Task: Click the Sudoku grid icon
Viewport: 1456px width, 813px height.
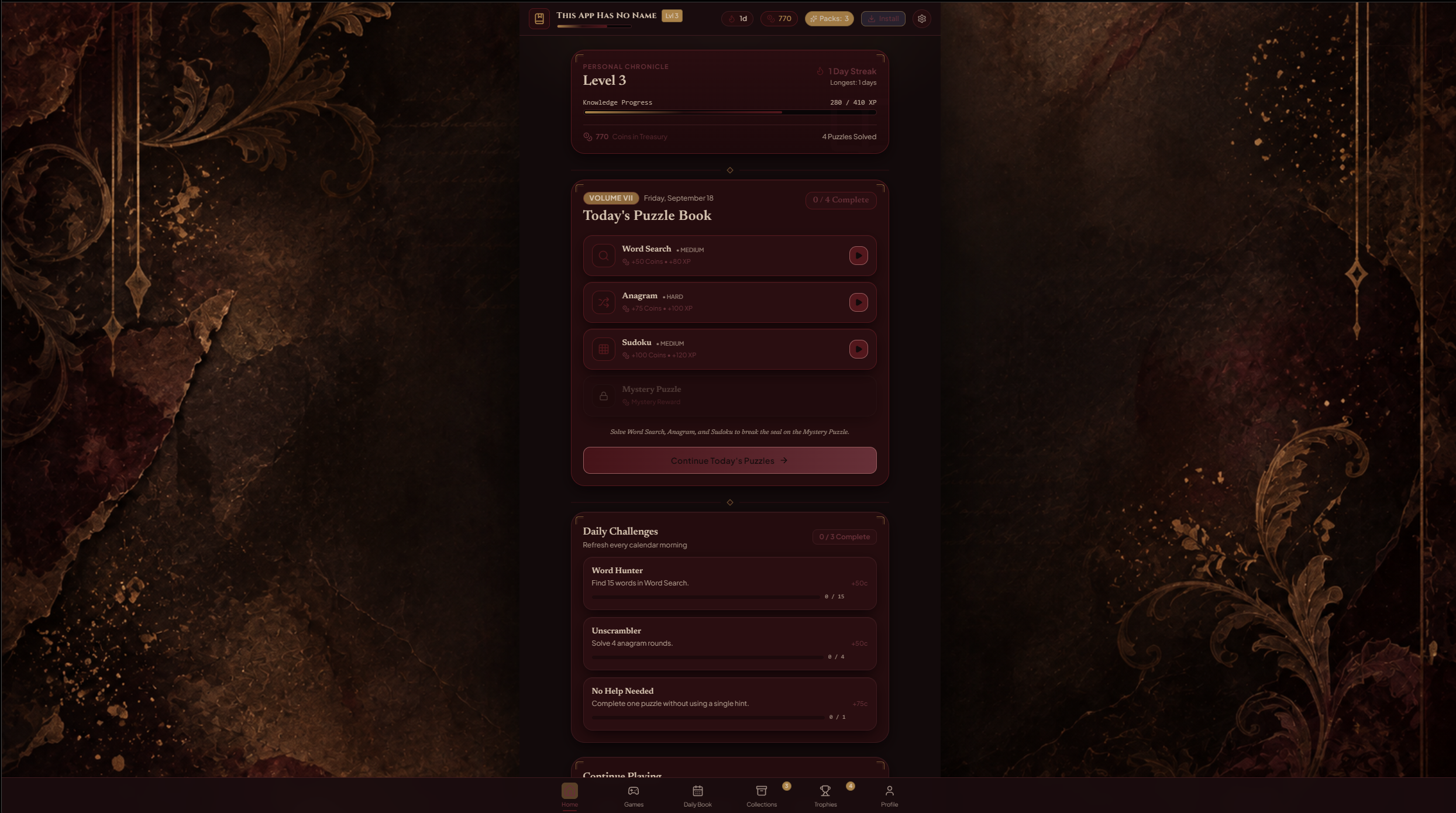Action: (x=603, y=349)
